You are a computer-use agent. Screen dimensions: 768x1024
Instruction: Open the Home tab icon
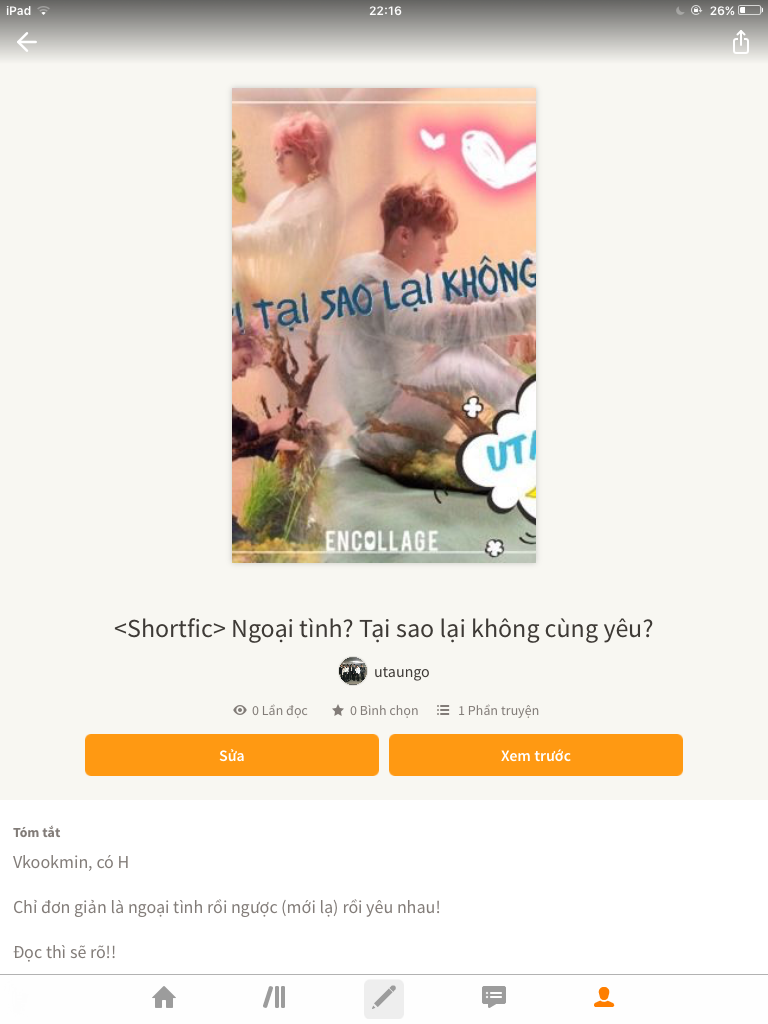tap(164, 997)
